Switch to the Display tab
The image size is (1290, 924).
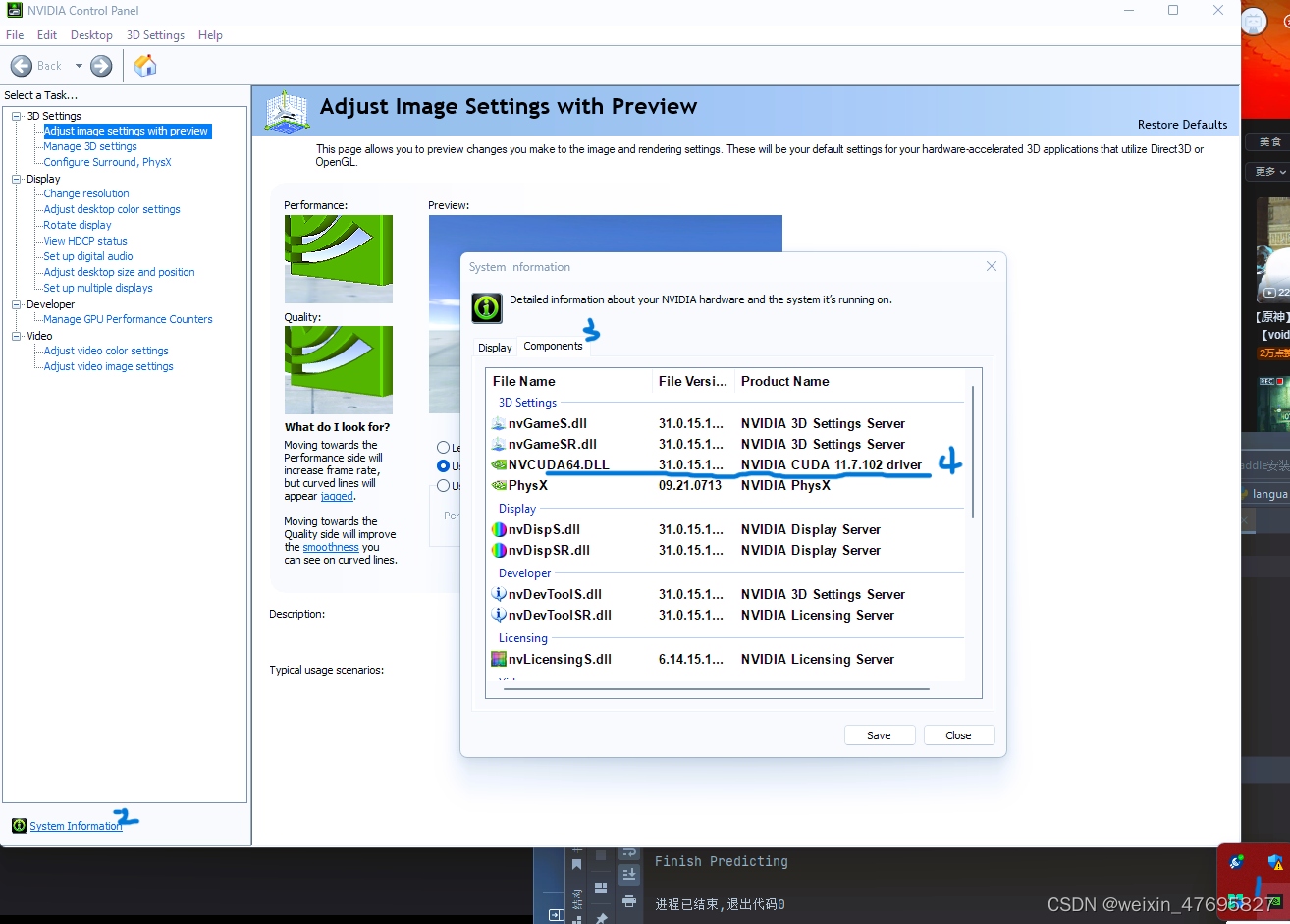pos(495,348)
